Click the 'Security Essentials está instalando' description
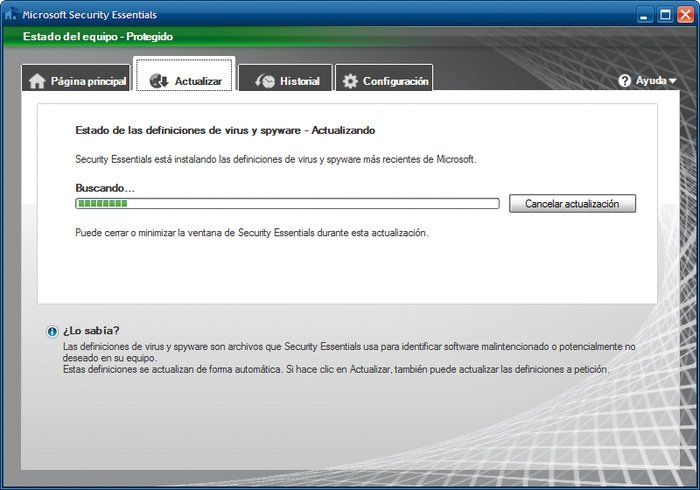700x490 pixels. click(275, 159)
